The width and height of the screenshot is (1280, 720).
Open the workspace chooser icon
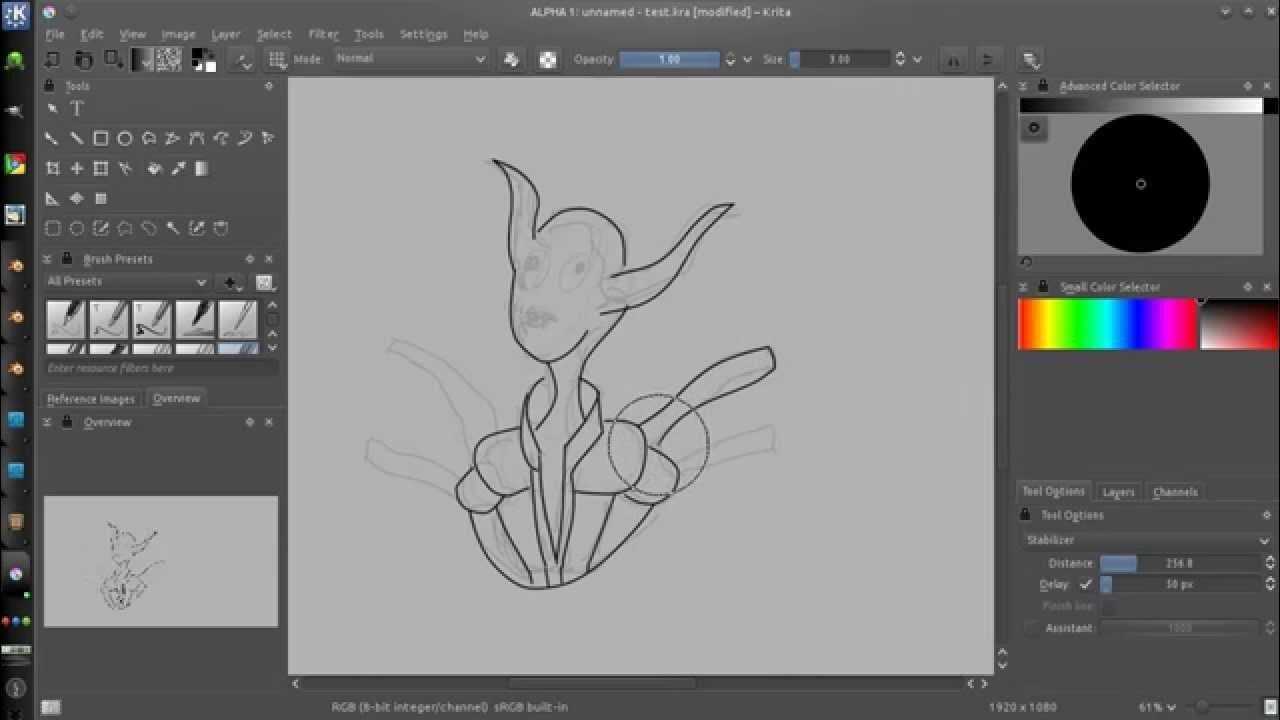tap(1031, 60)
